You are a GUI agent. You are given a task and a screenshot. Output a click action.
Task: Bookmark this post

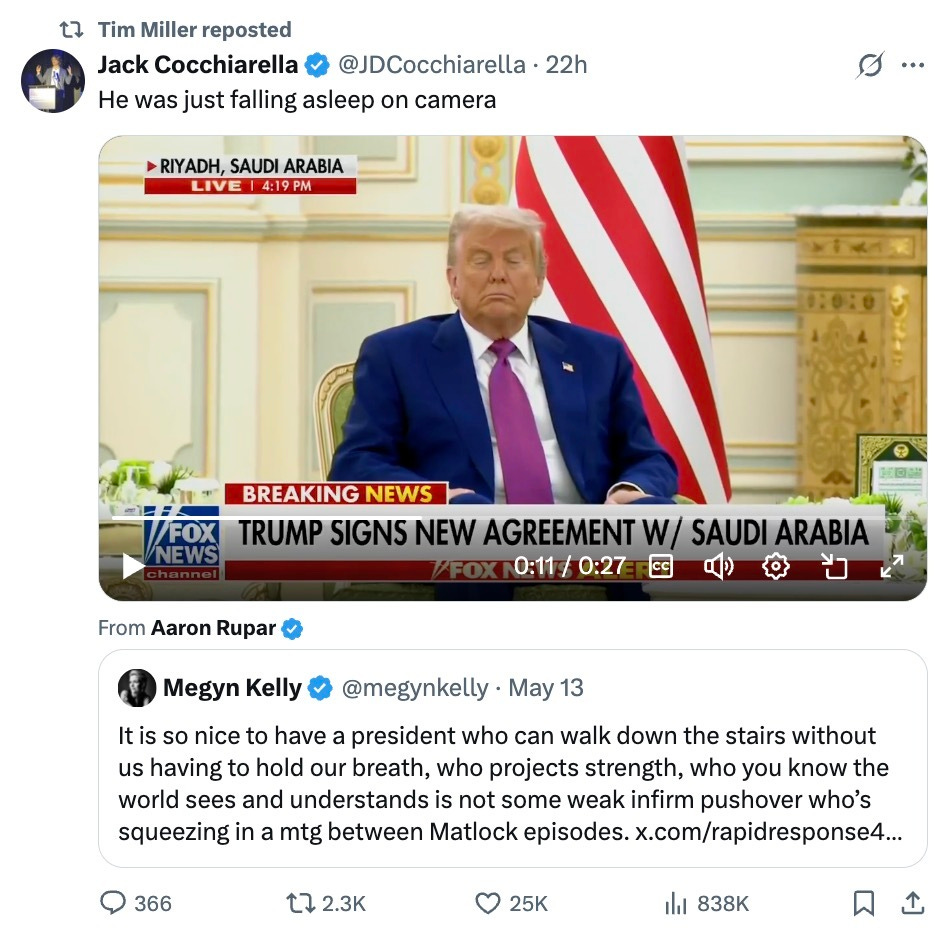tap(863, 903)
